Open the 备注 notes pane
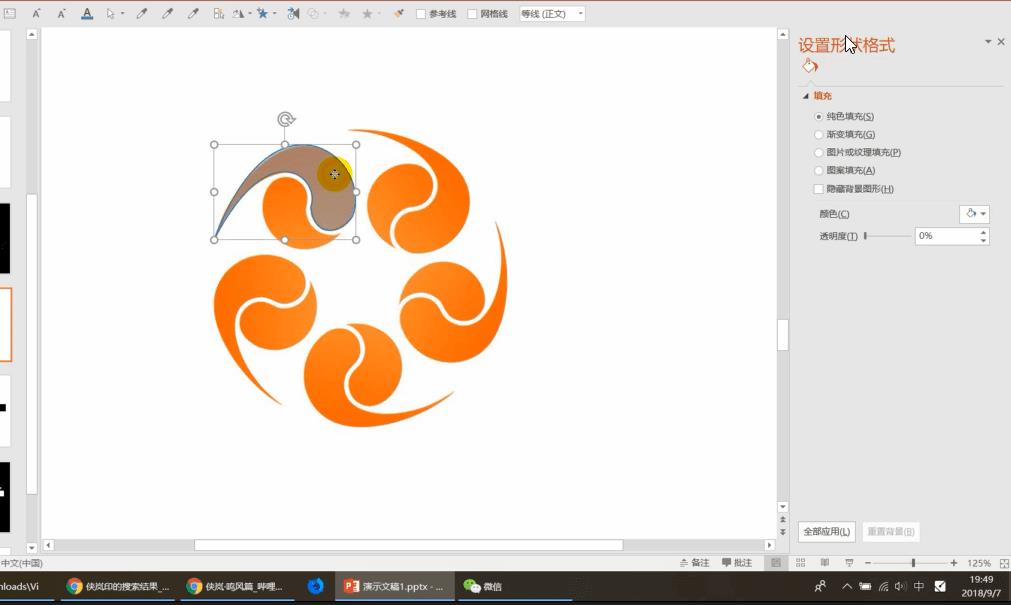This screenshot has width=1011, height=605. 694,563
